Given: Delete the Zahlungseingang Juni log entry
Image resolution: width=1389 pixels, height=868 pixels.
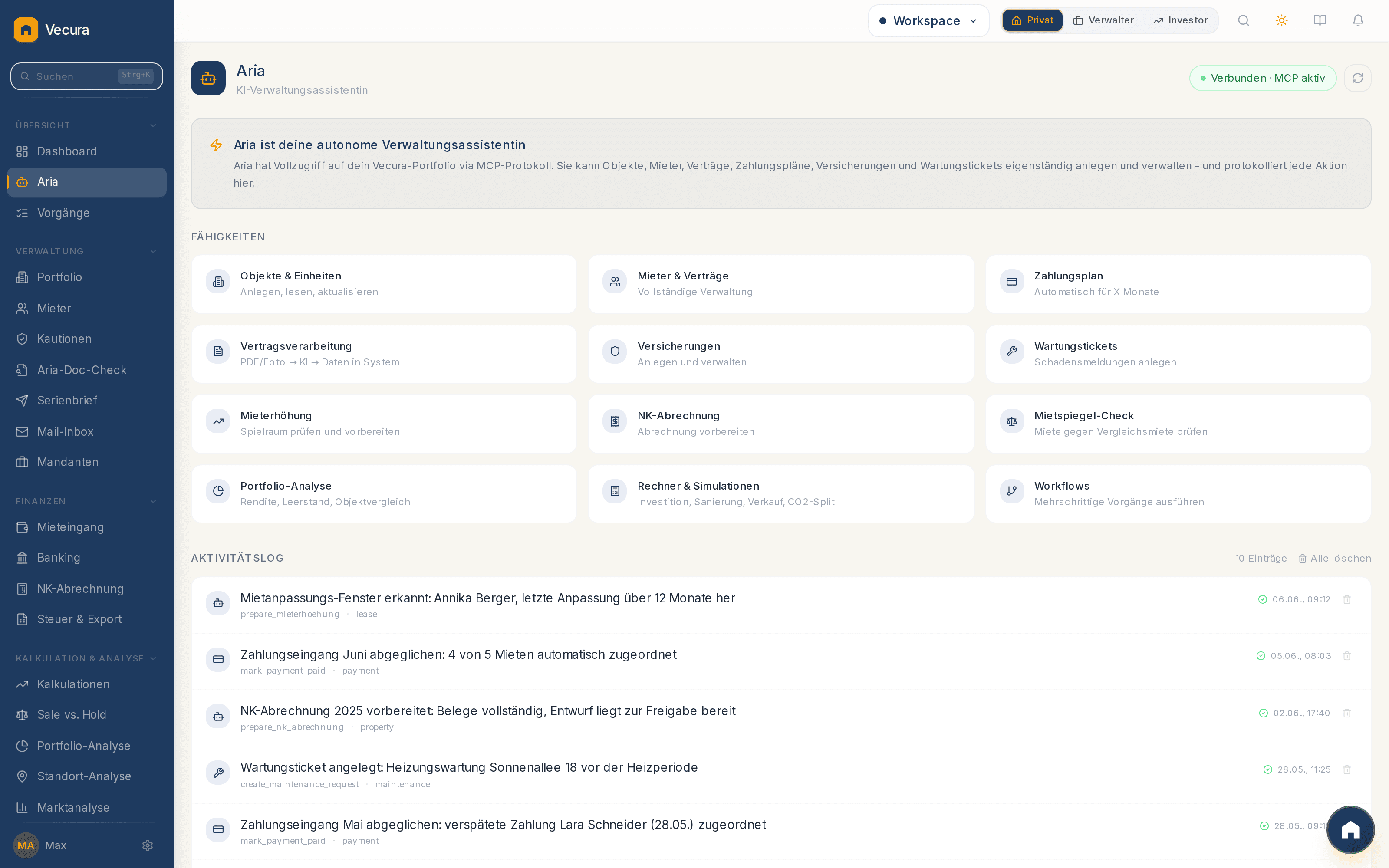Looking at the screenshot, I should (1347, 656).
